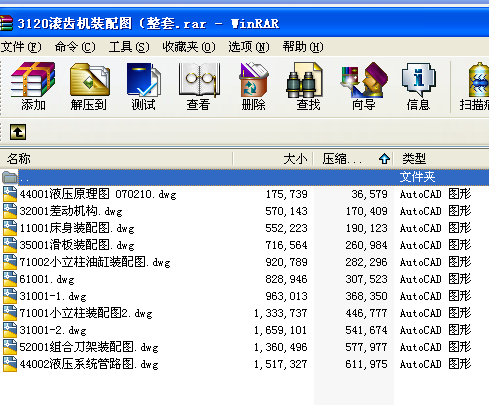Click size value 1,333,737

[x=280, y=313]
